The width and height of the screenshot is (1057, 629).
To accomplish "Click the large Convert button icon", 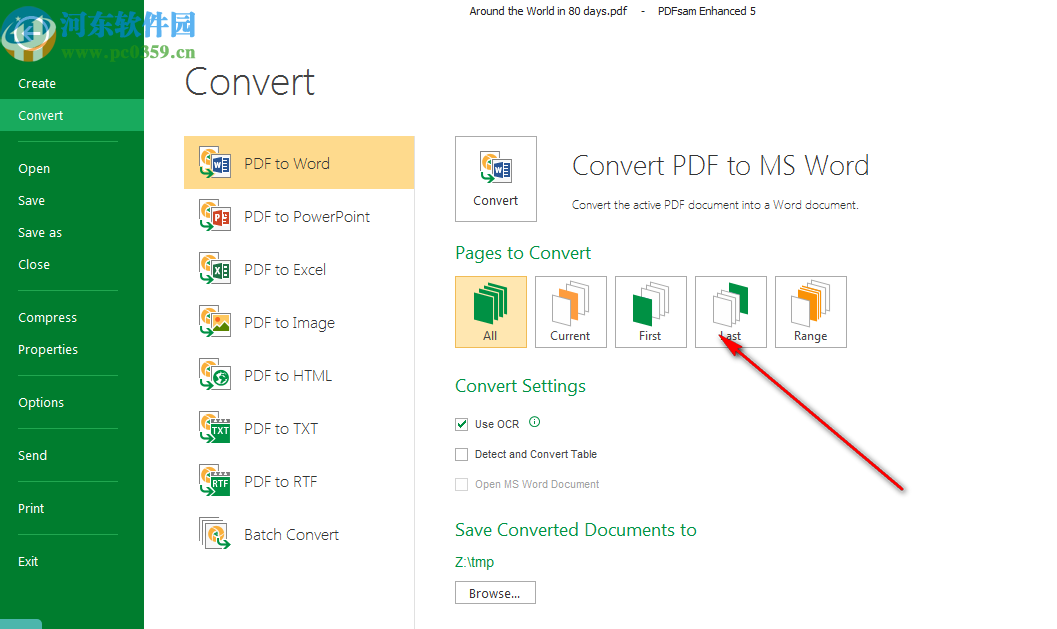I will click(x=495, y=179).
